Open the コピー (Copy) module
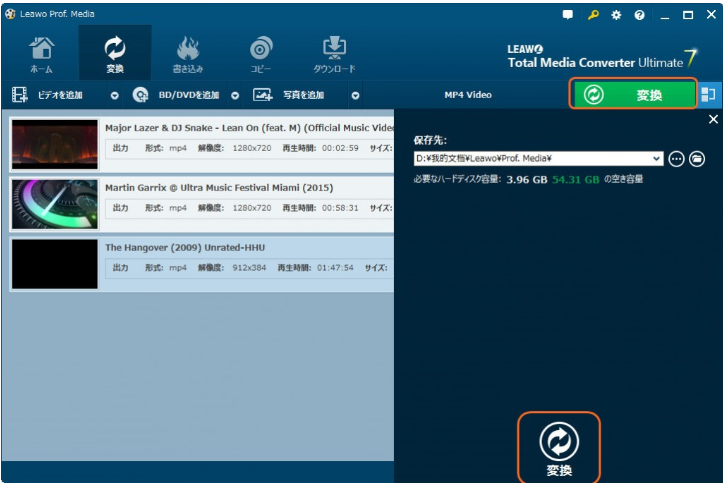724x484 pixels. [261, 54]
